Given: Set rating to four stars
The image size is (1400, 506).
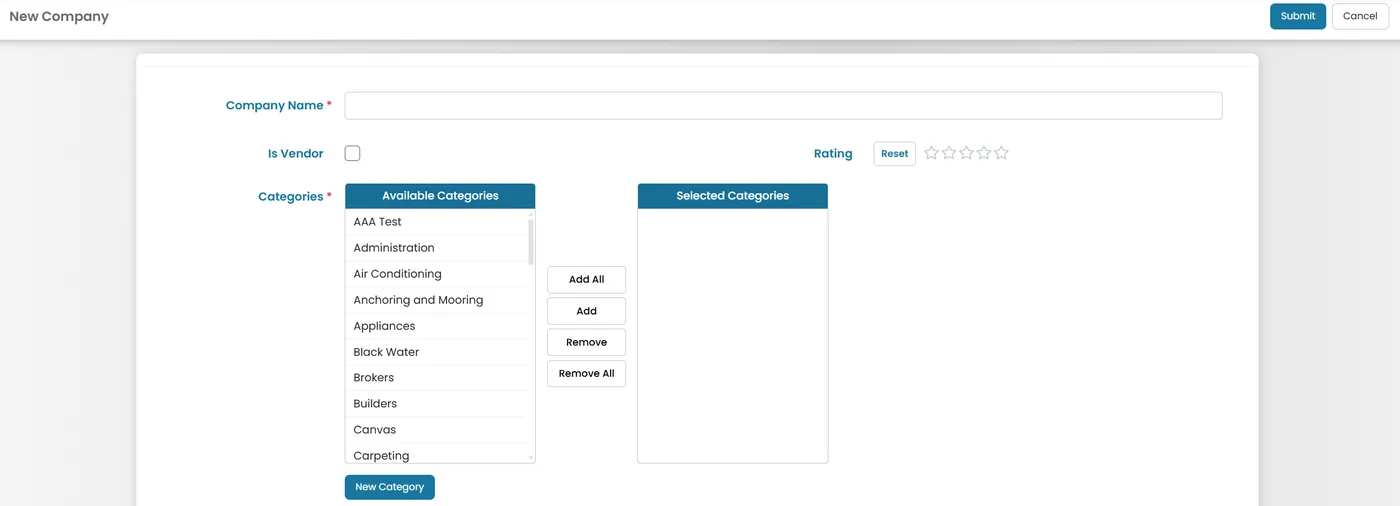Looking at the screenshot, I should pyautogui.click(x=984, y=153).
